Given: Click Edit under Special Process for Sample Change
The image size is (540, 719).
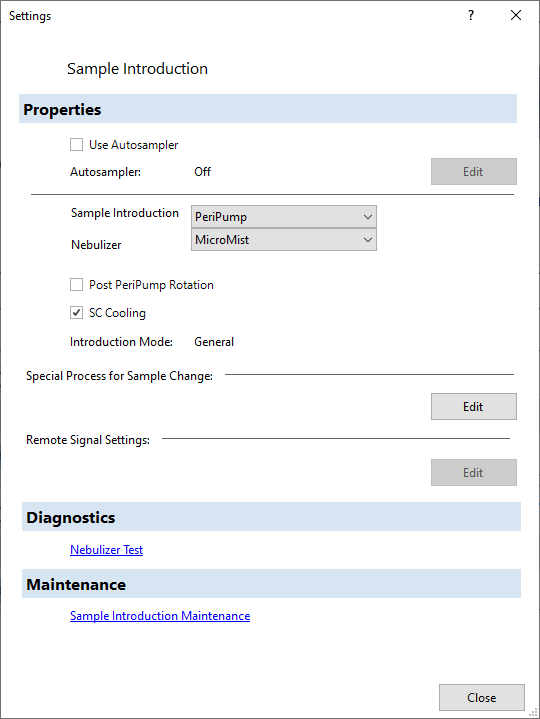Looking at the screenshot, I should (x=474, y=406).
